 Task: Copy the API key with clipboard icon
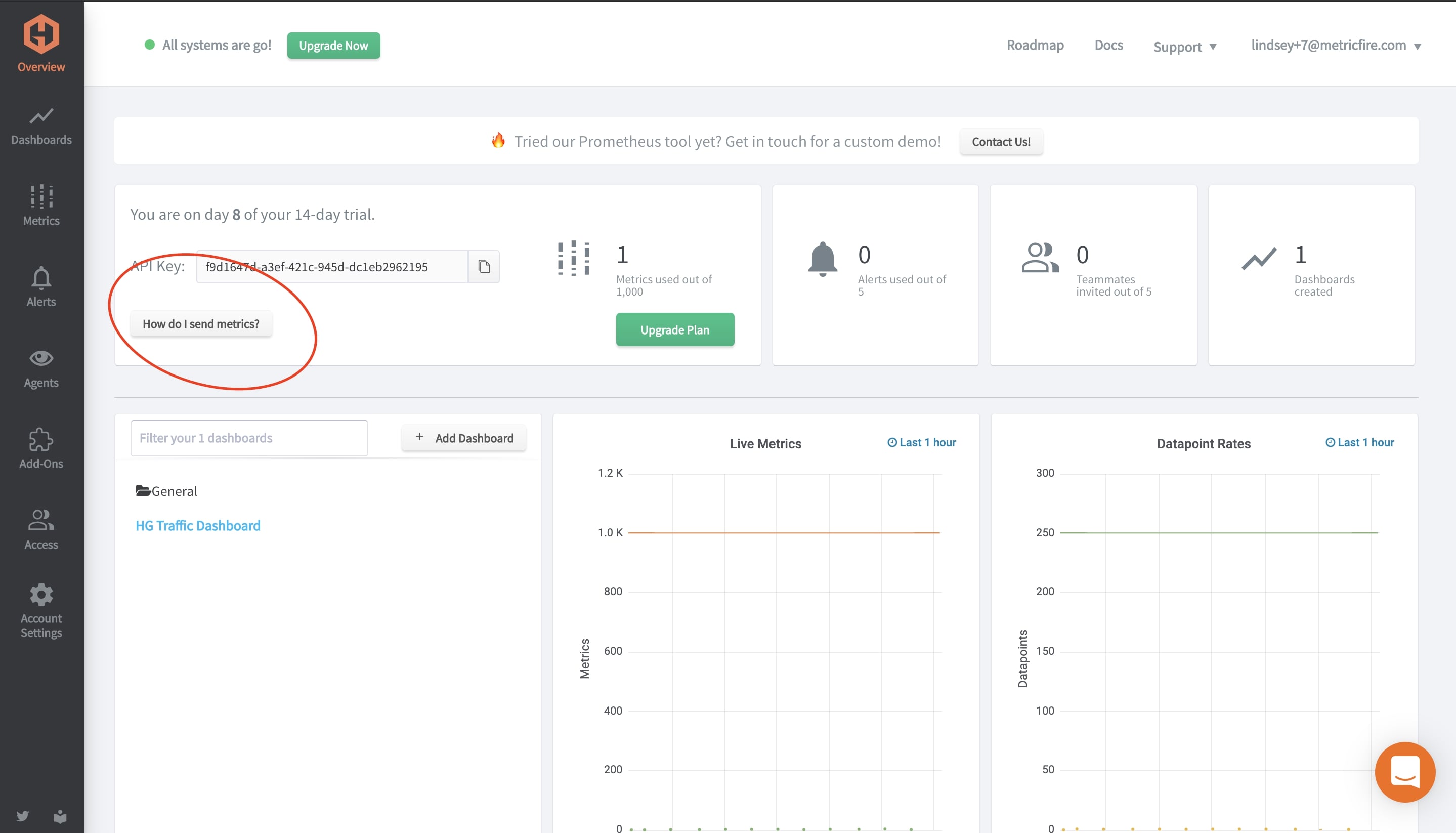tap(484, 267)
